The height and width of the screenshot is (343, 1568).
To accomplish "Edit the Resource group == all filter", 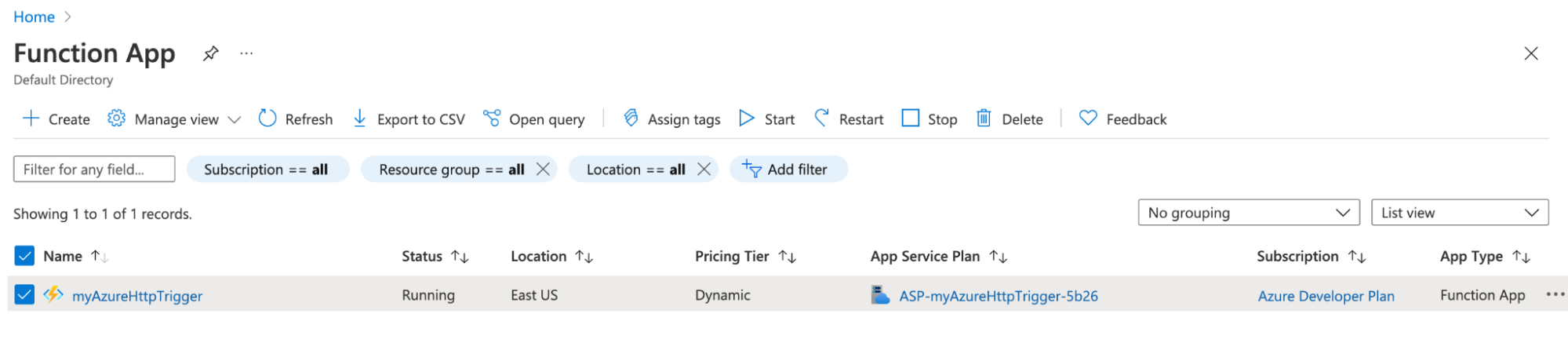I will (451, 169).
